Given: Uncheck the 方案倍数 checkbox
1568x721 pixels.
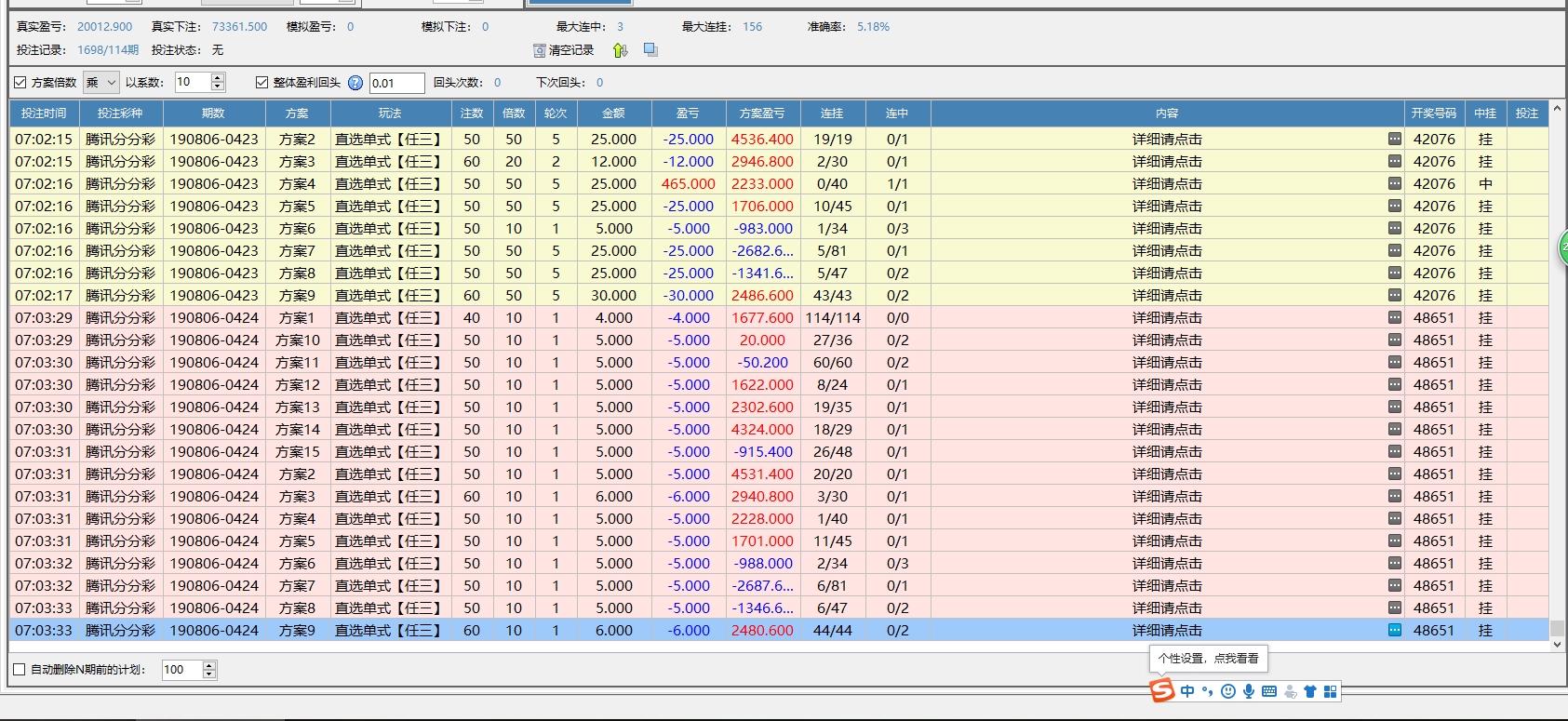Looking at the screenshot, I should (x=20, y=83).
